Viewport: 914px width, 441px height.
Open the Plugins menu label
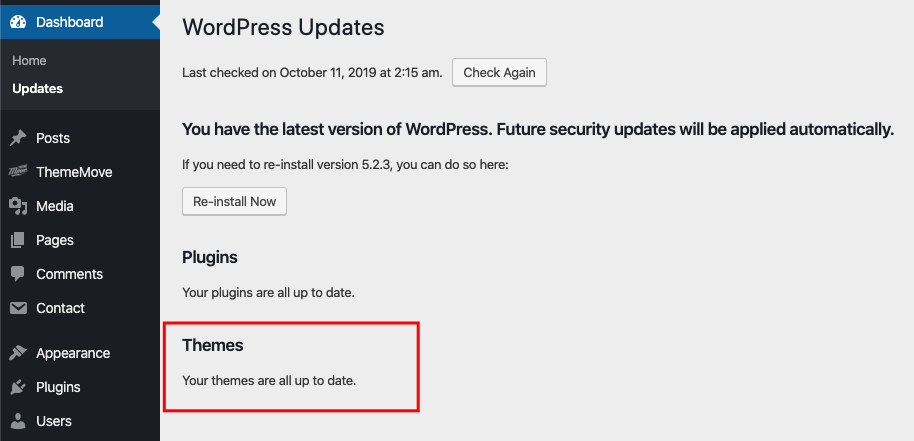pos(58,387)
